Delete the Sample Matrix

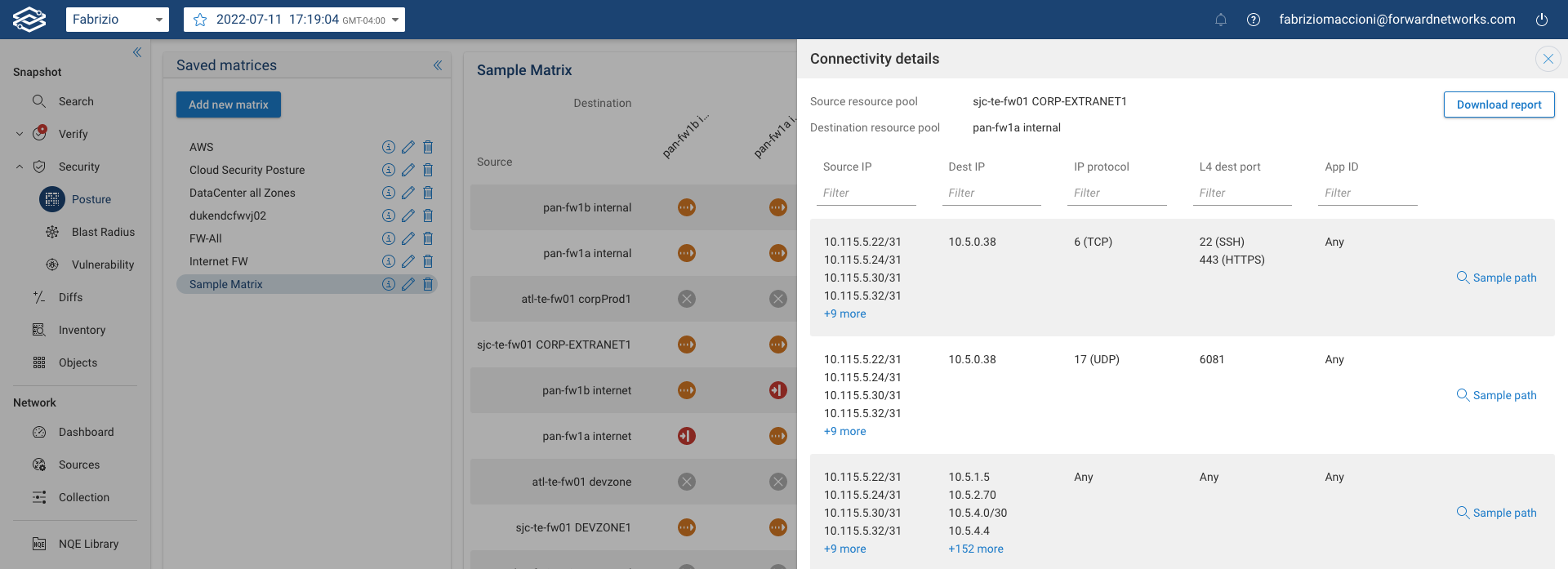tap(428, 284)
